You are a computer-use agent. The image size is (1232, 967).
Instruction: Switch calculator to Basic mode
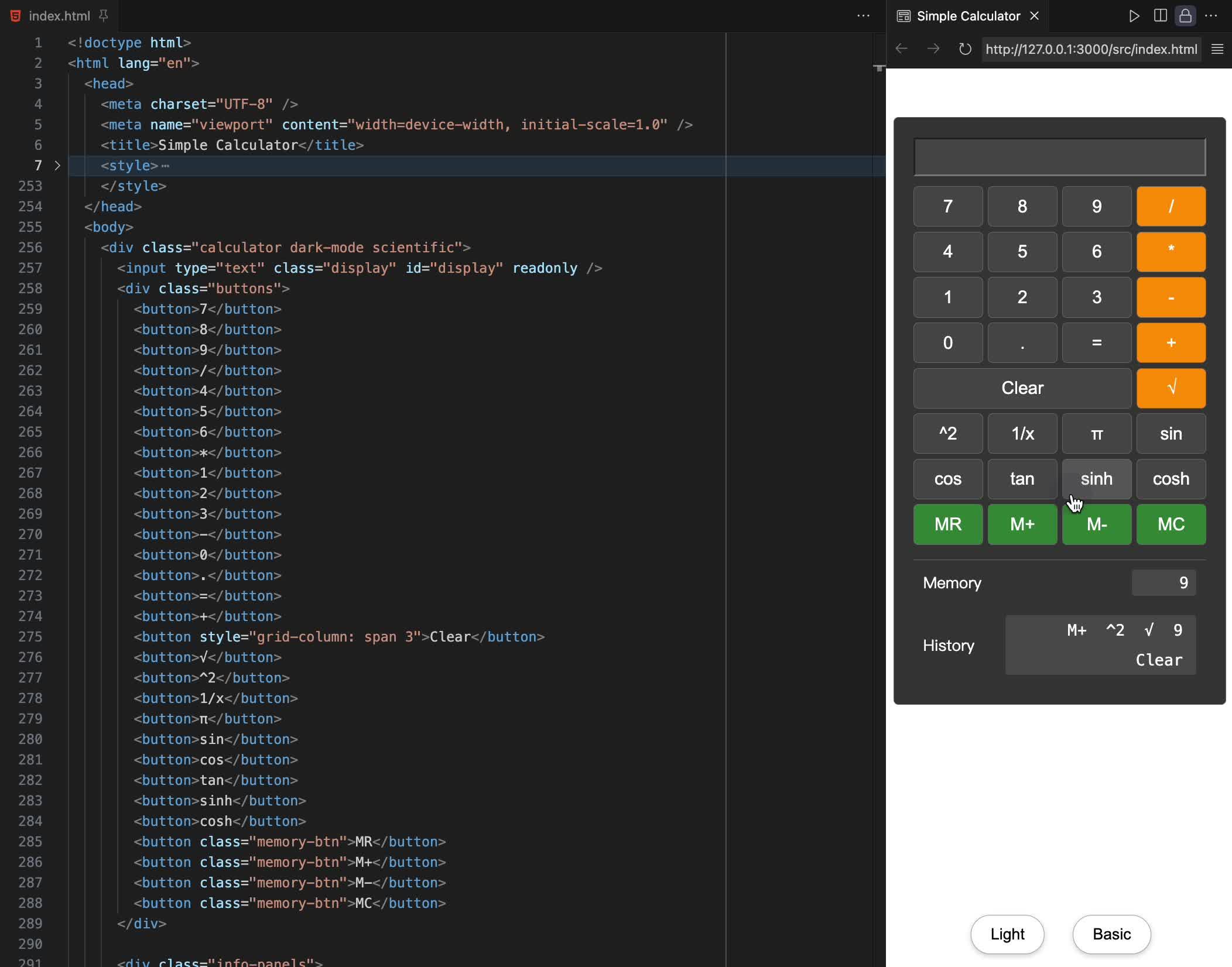pyautogui.click(x=1111, y=934)
